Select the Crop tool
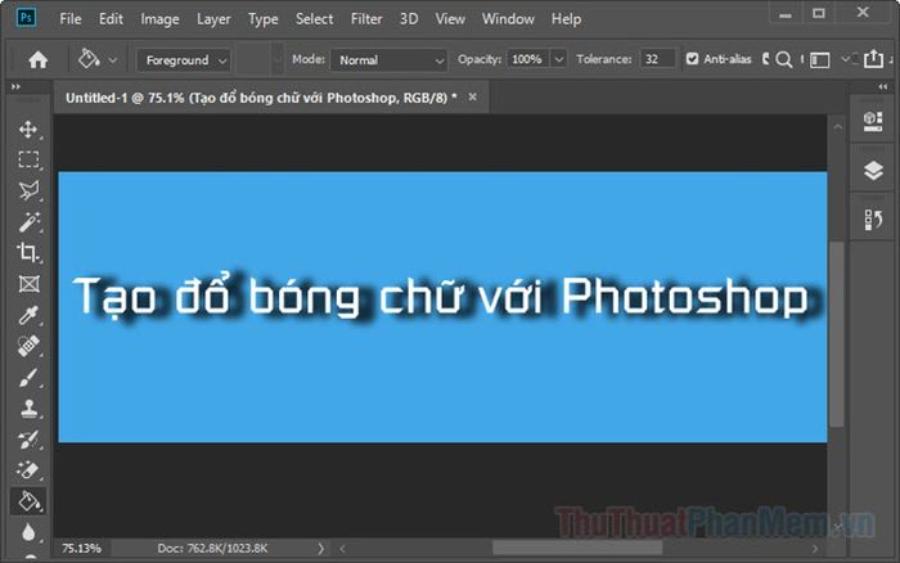Screen dimensions: 900x563 tap(28, 253)
